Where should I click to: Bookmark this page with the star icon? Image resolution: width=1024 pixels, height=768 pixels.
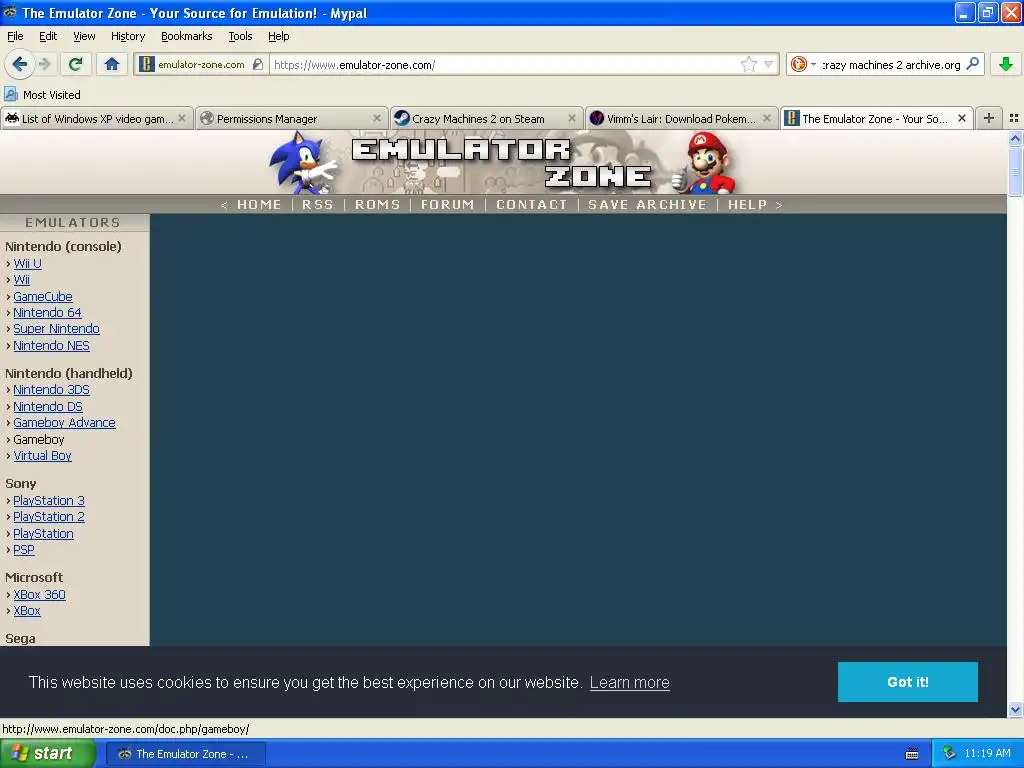pyautogui.click(x=748, y=64)
